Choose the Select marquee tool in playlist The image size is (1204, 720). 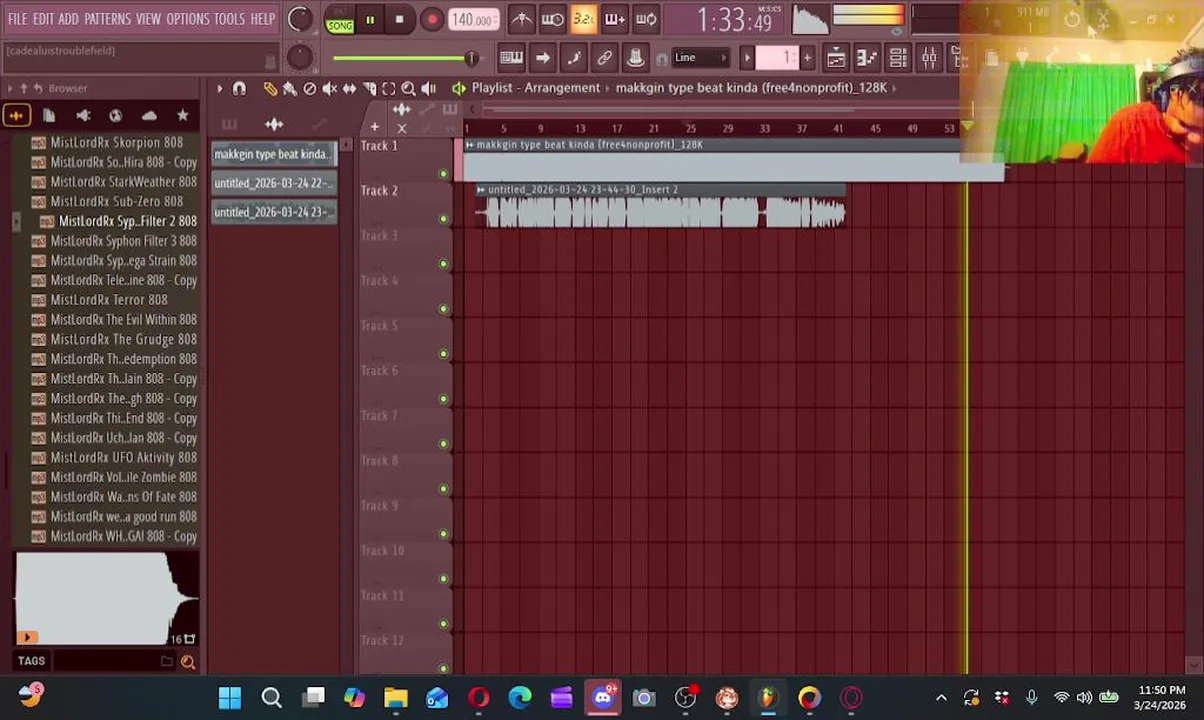(389, 89)
